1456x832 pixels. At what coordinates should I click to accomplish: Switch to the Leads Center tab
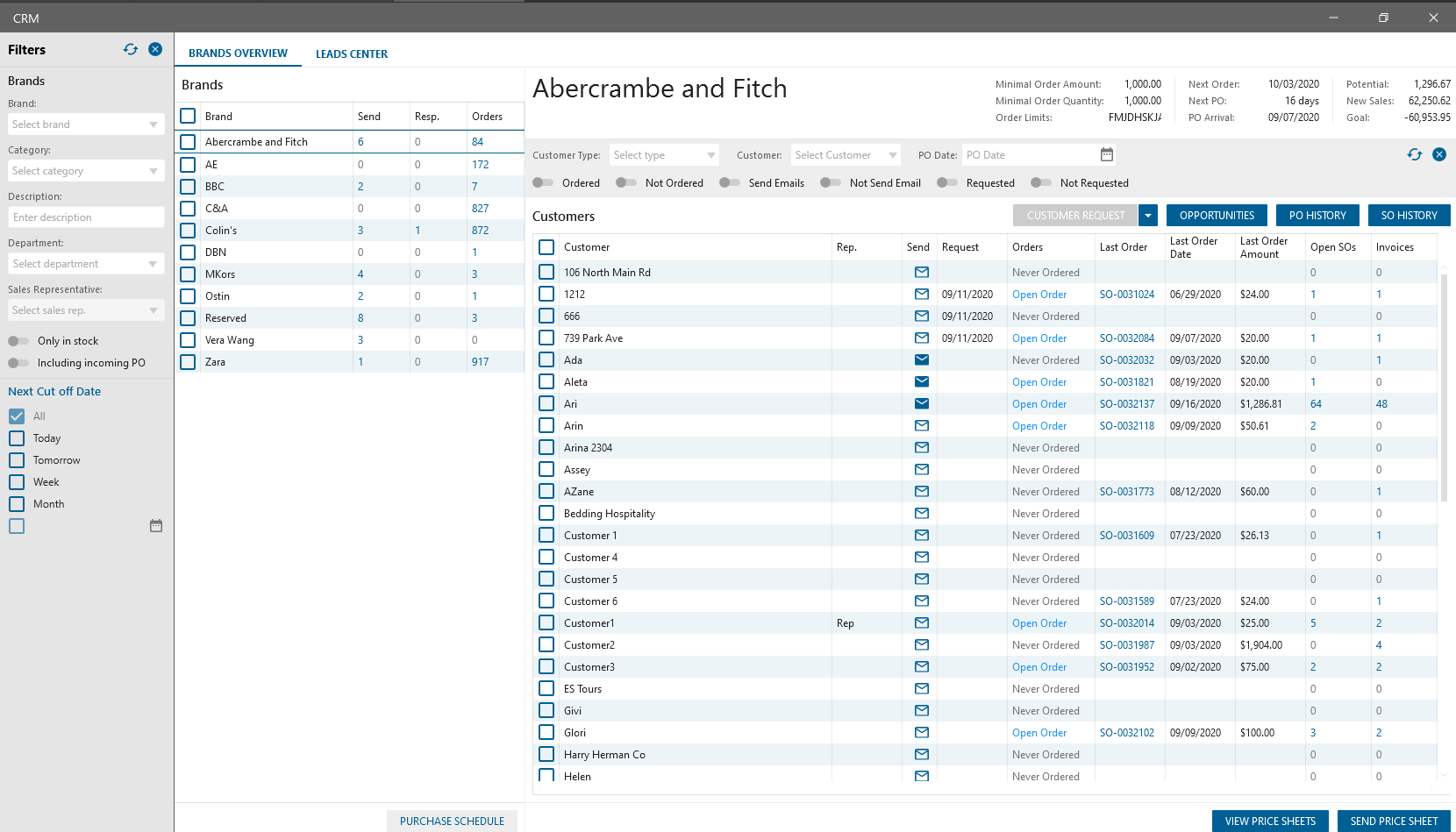352,54
